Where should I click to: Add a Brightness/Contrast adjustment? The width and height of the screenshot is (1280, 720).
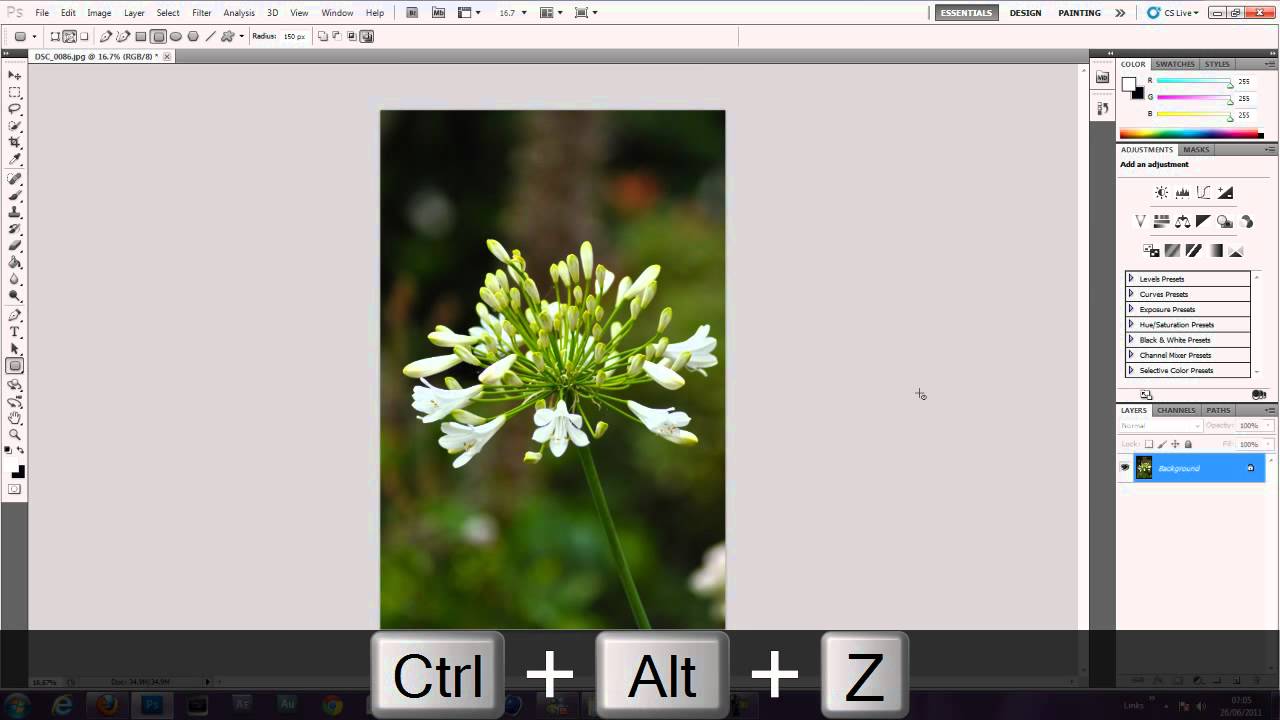[x=1161, y=193]
